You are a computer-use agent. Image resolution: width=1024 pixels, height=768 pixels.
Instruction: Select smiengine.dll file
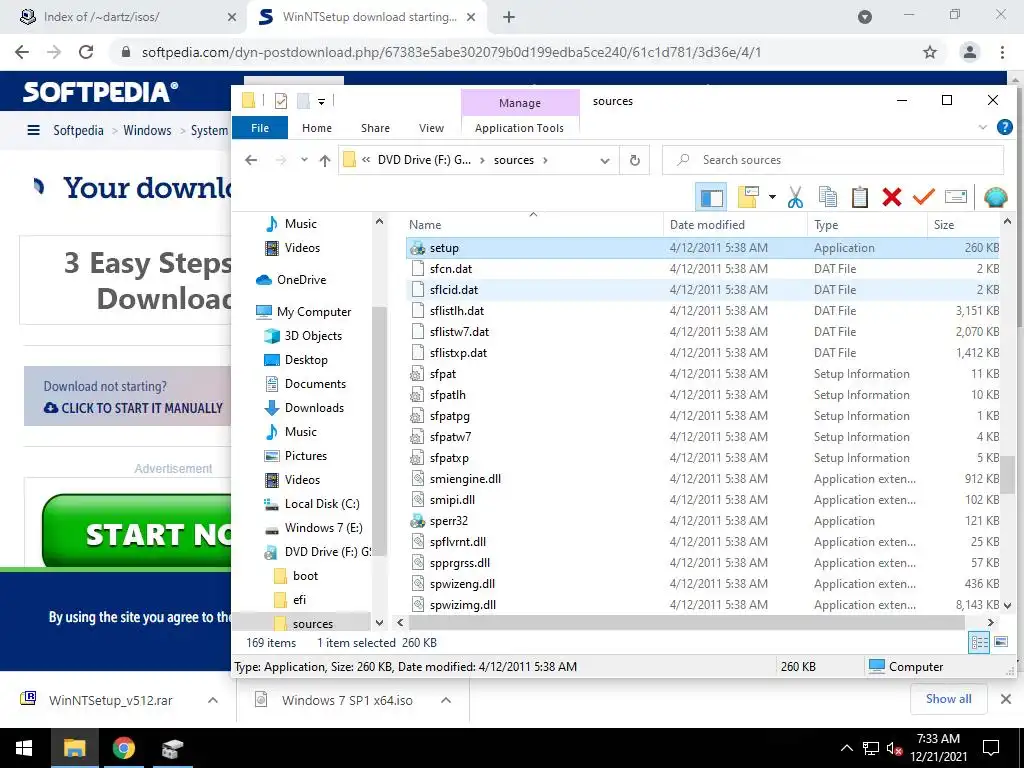pos(702,479)
